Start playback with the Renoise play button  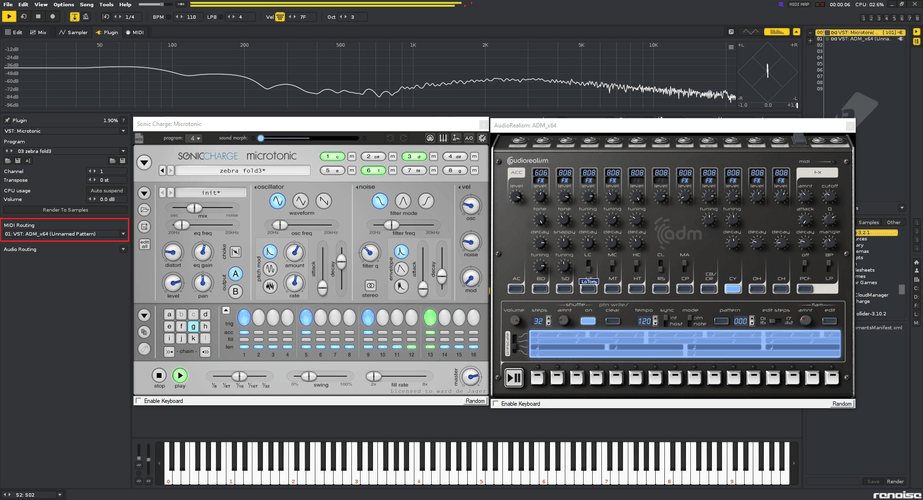click(x=9, y=16)
